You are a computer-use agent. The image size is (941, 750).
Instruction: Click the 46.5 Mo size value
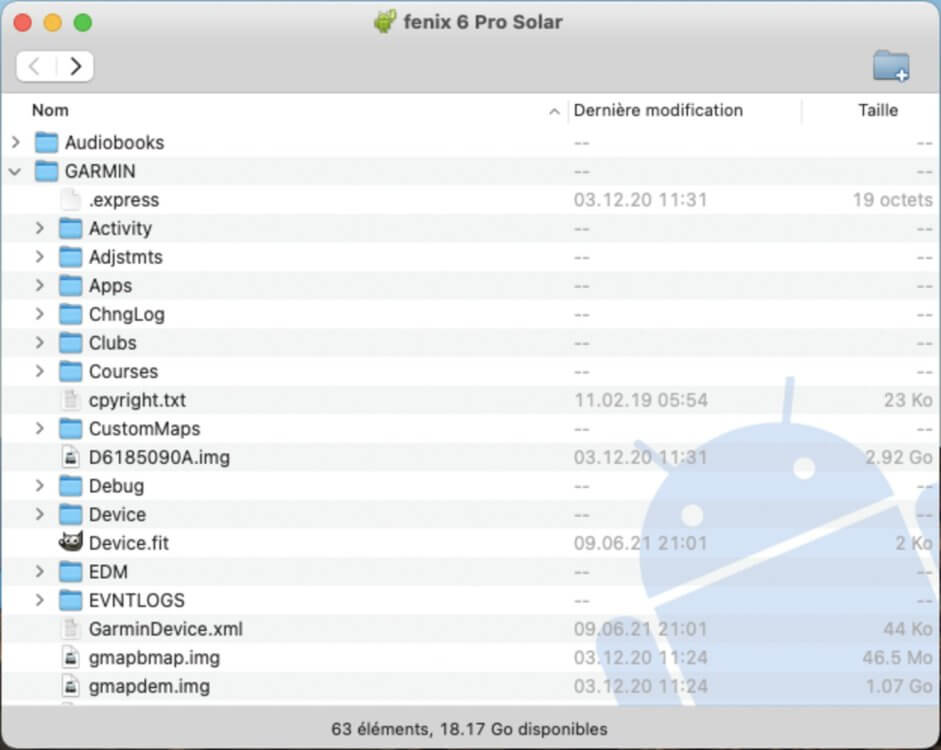(897, 658)
